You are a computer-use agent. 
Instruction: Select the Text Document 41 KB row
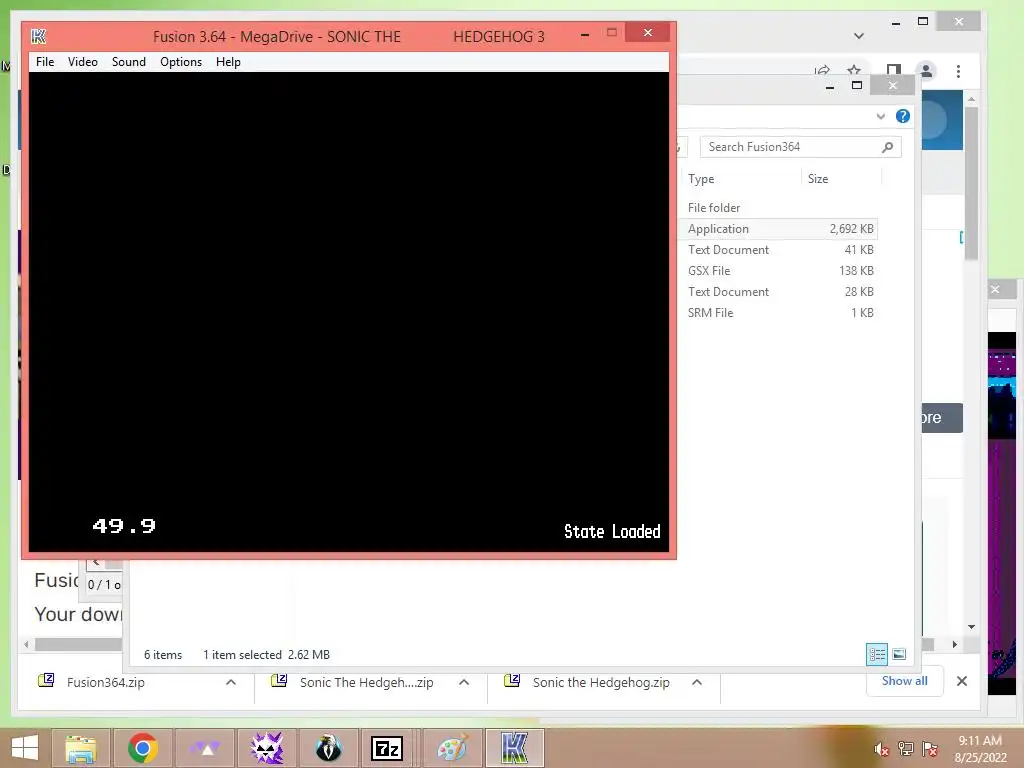coord(778,249)
